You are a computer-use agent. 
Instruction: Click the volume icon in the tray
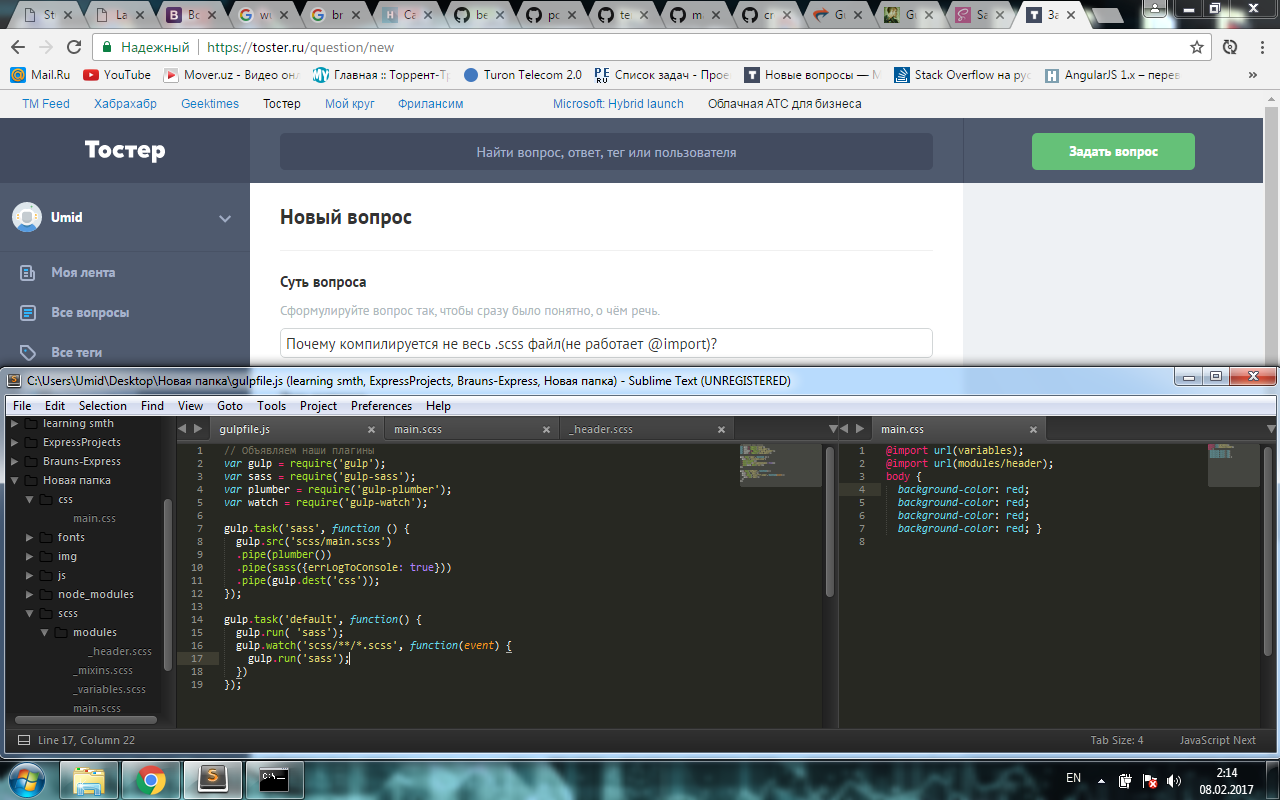pos(1174,780)
